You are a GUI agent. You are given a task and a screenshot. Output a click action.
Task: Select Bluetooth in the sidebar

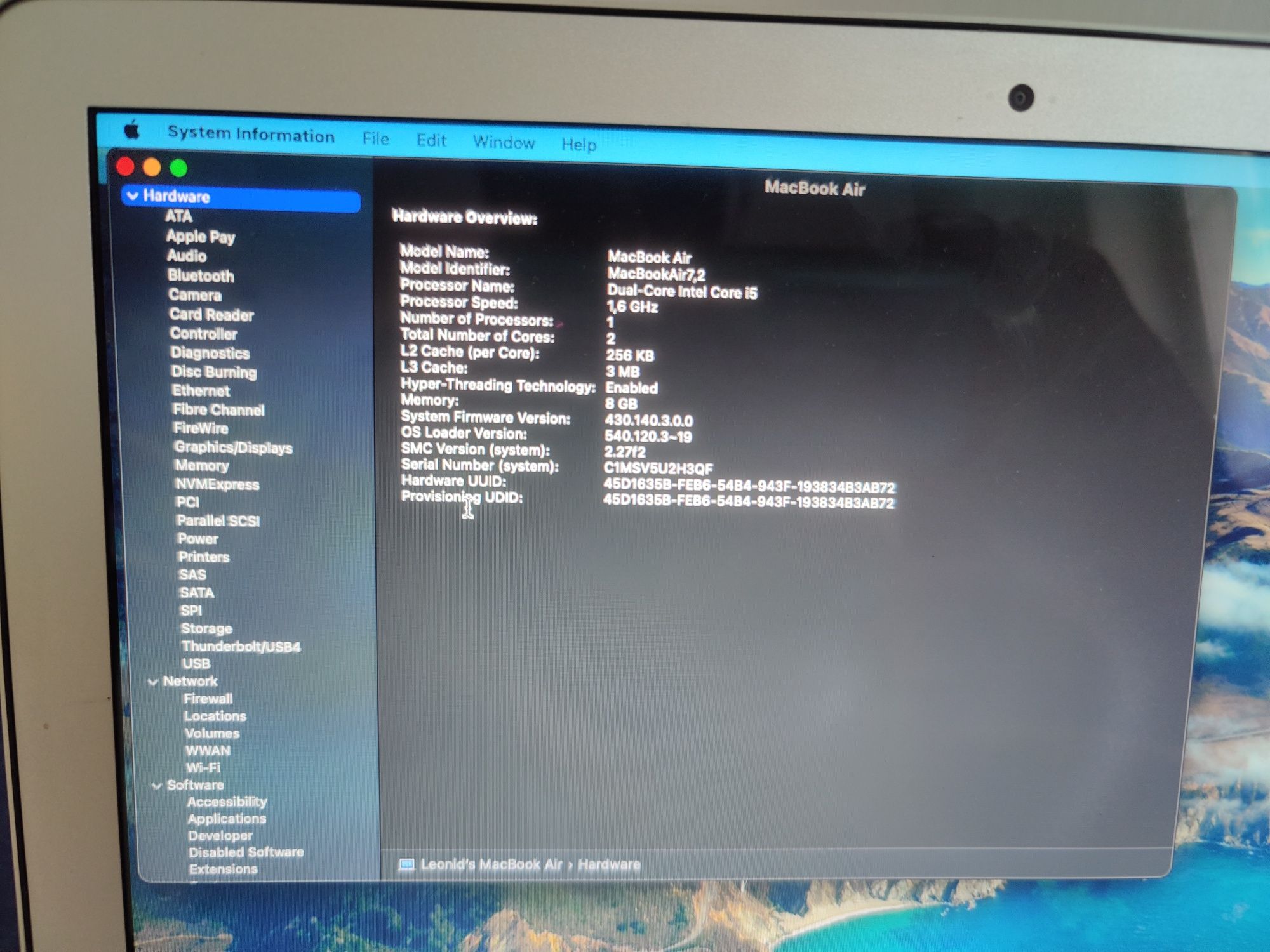[x=201, y=275]
